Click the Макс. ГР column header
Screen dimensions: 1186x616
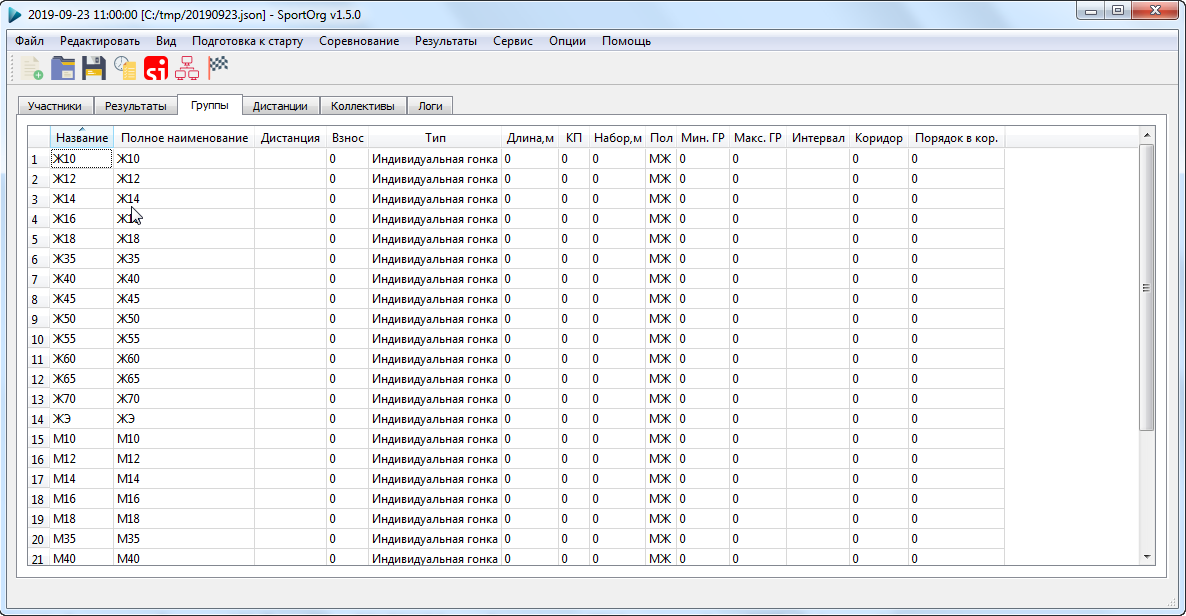tap(758, 138)
